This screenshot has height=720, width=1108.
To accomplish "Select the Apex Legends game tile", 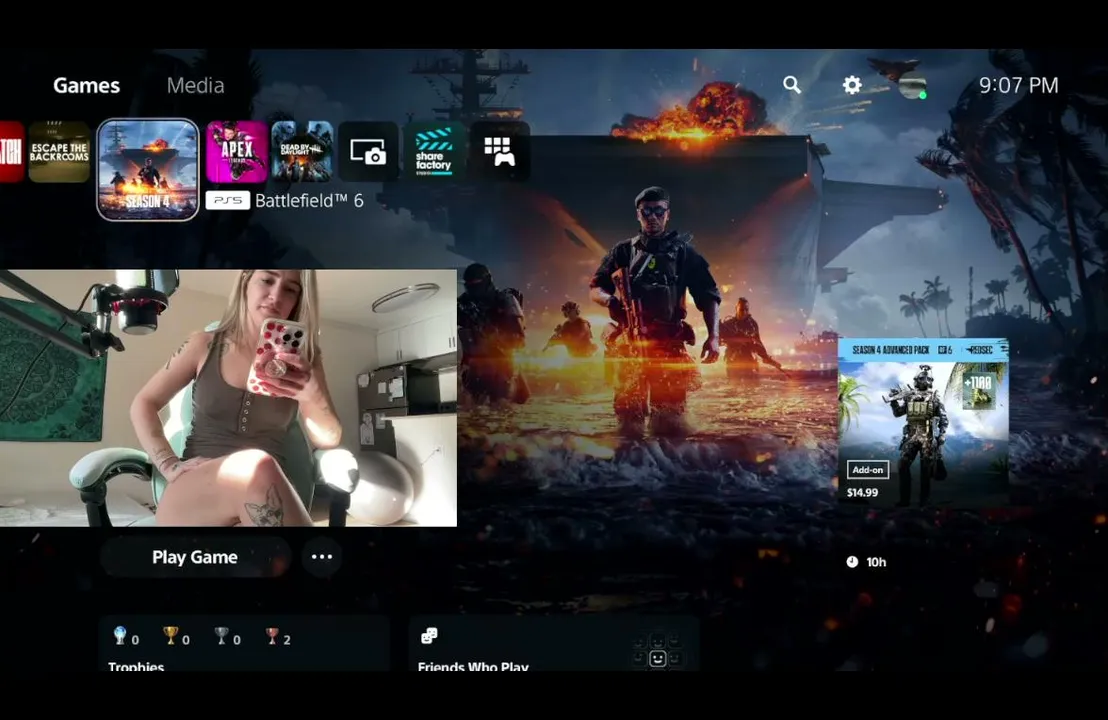I will click(237, 152).
